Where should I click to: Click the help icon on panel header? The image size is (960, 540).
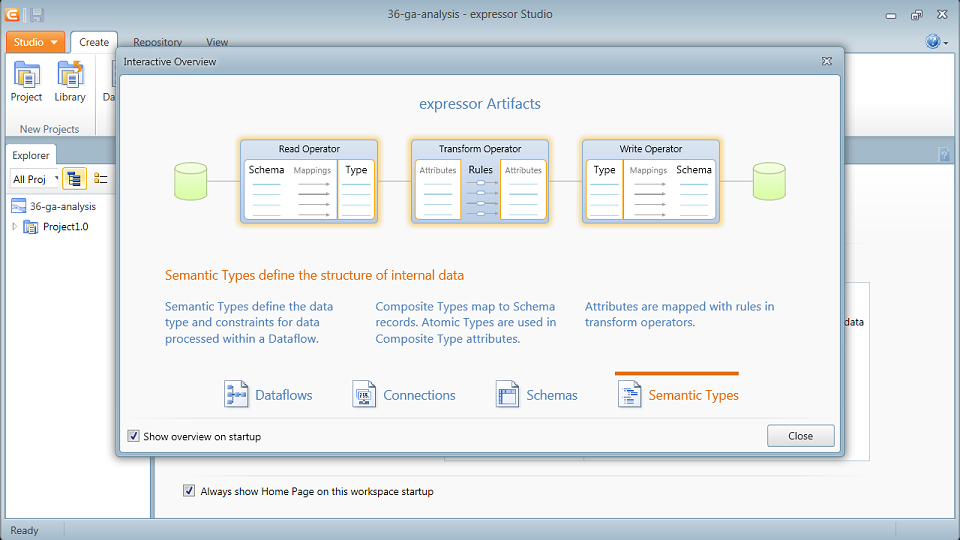[x=944, y=154]
